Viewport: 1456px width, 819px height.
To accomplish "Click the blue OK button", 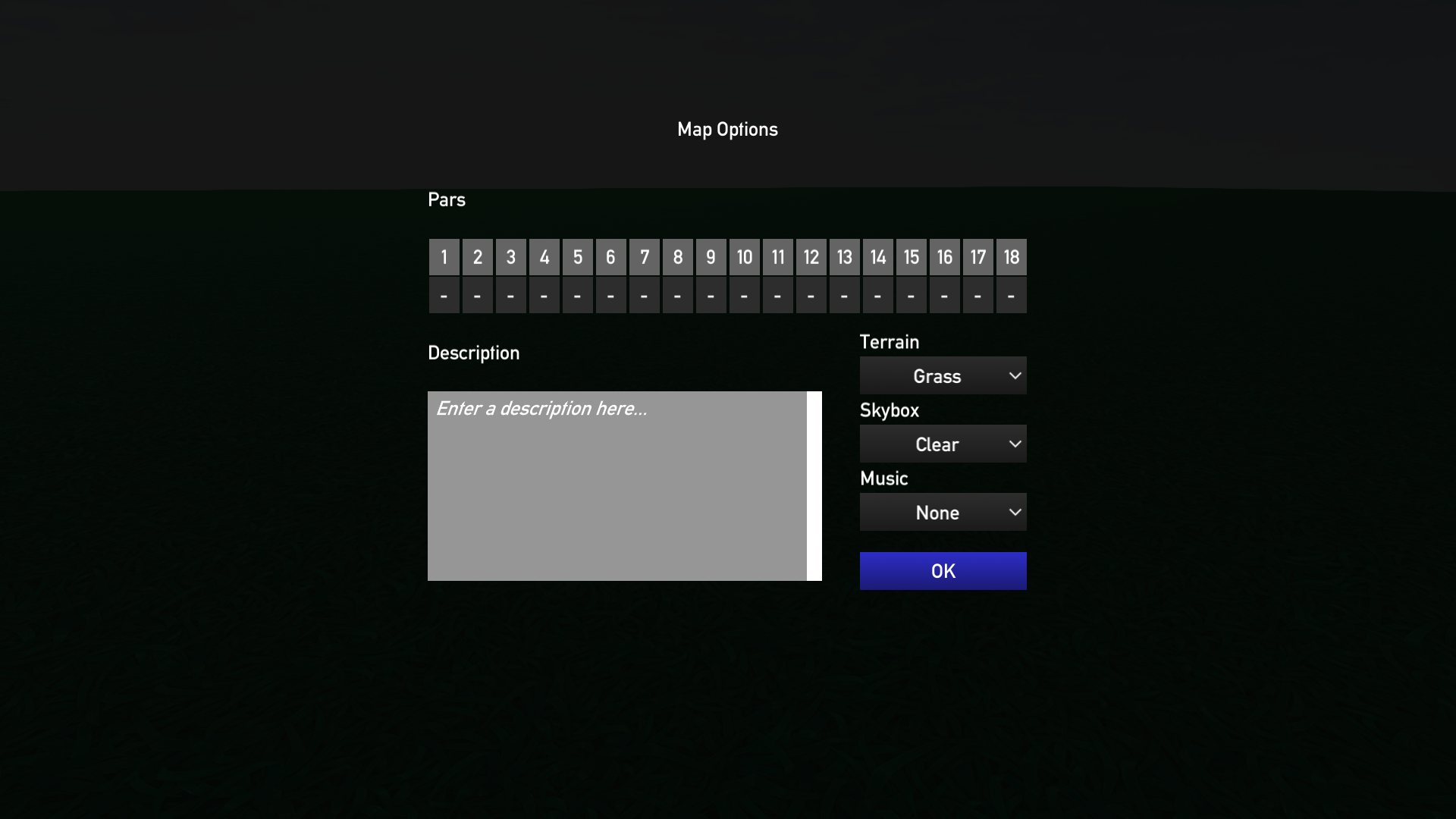I will click(x=943, y=571).
